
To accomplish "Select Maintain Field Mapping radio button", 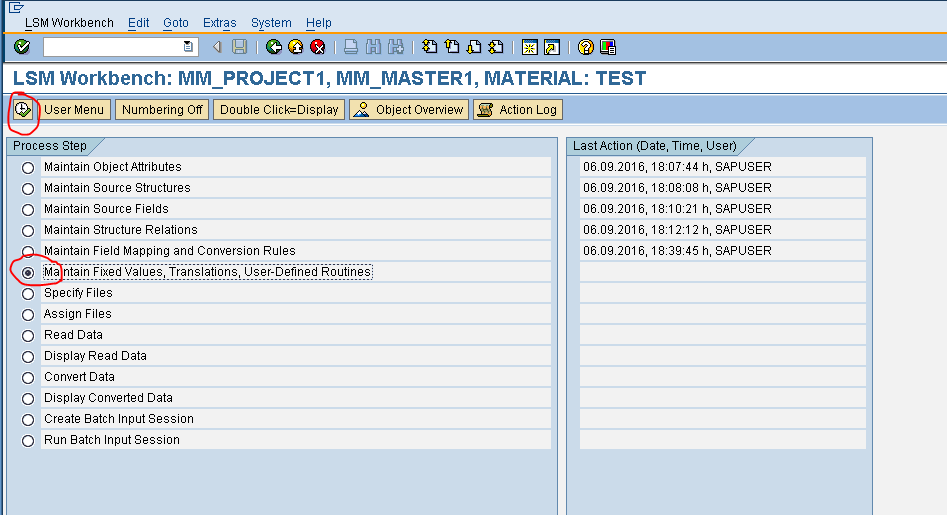I will (28, 251).
